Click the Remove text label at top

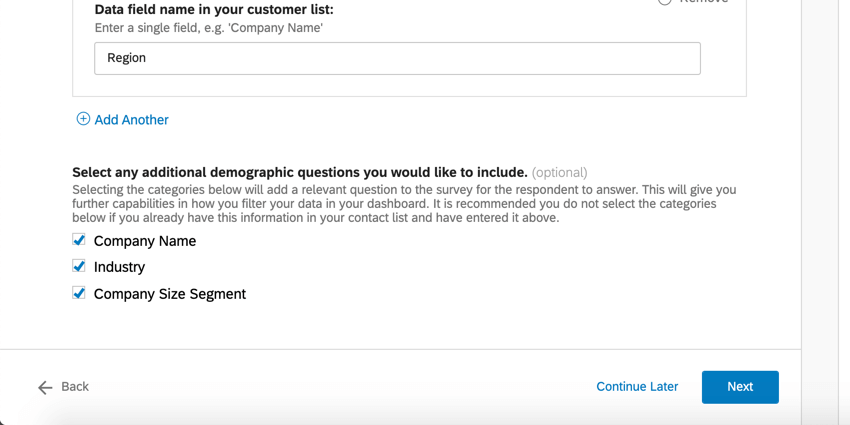(x=704, y=2)
